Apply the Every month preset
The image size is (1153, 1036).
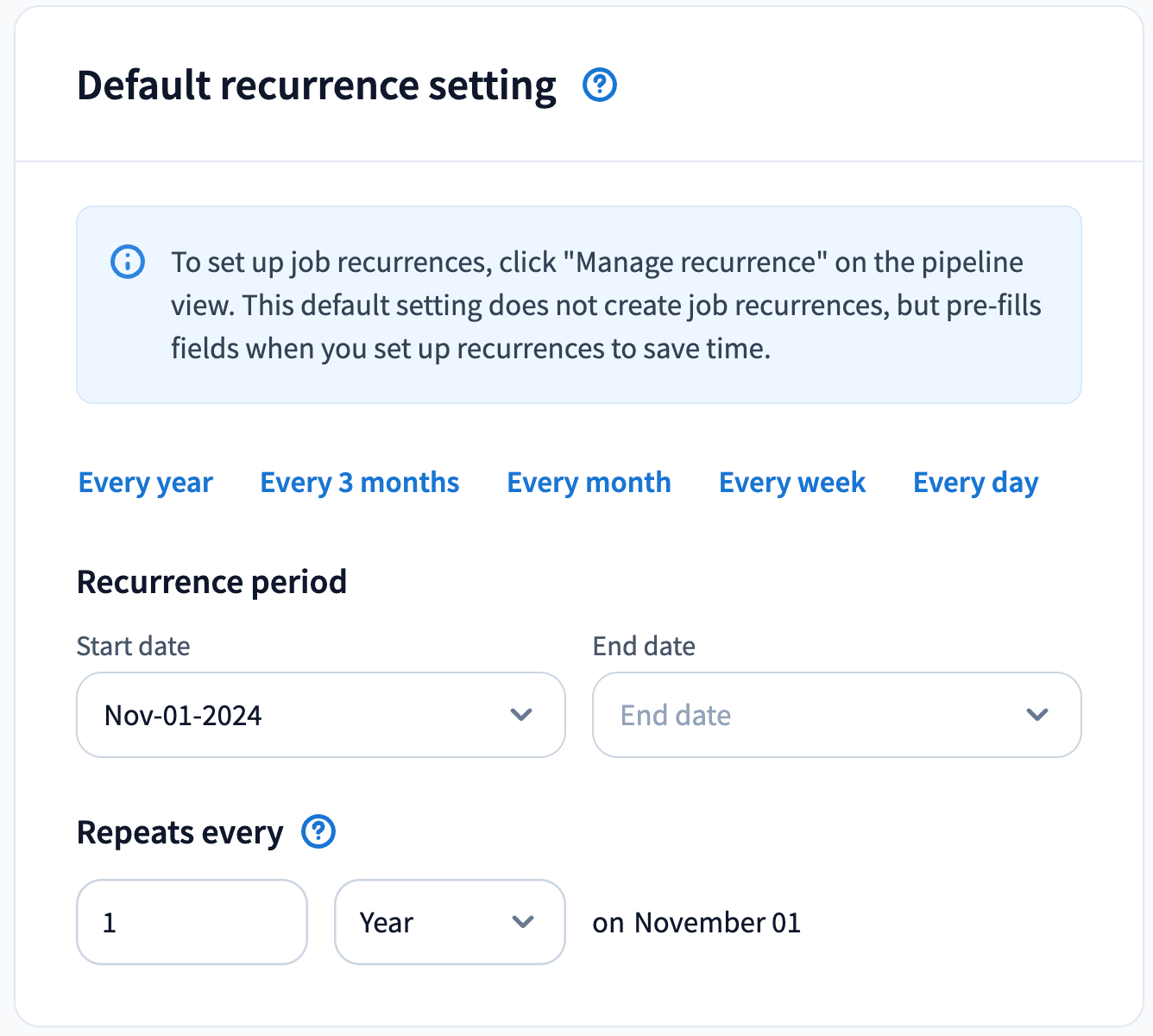click(589, 483)
